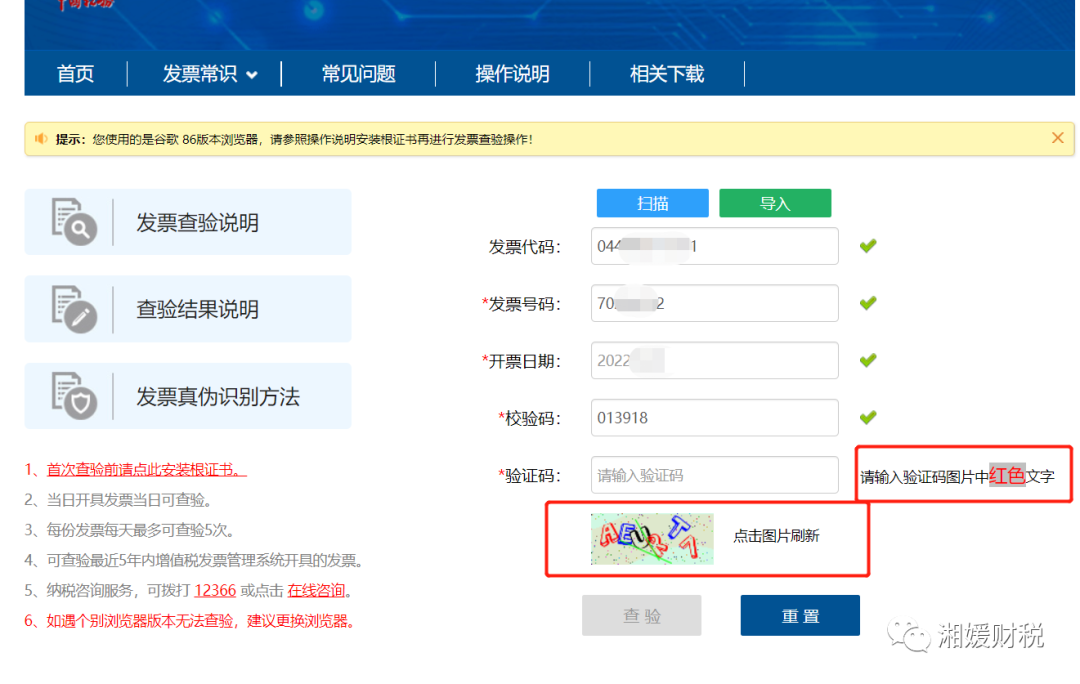Expand the 发票常识 dropdown menu
This screenshot has width=1080, height=684.
pos(209,74)
